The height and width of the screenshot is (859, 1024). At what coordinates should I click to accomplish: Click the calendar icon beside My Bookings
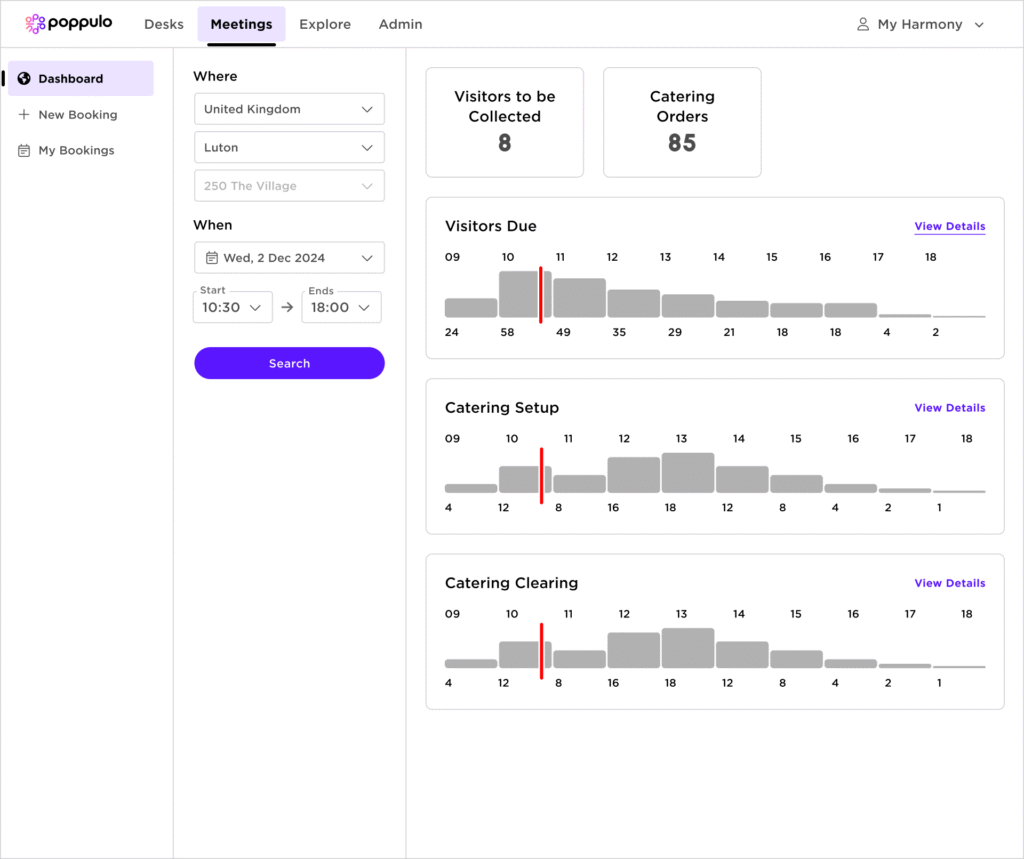tap(24, 151)
